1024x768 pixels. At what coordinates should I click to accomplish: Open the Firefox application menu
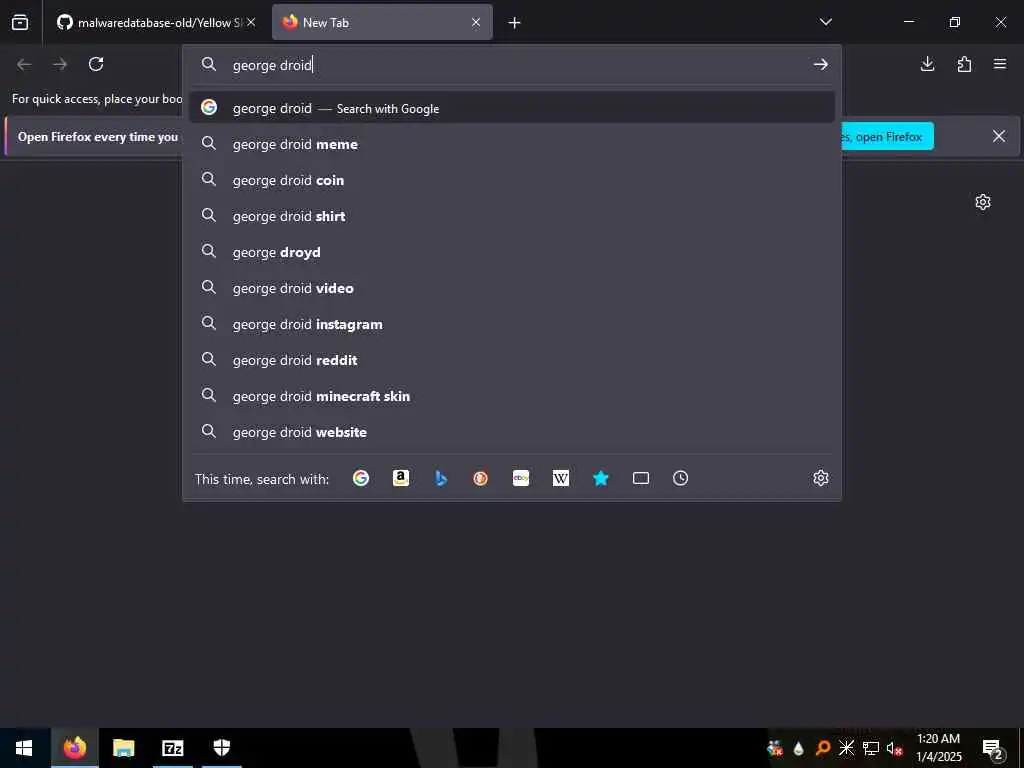pos(1000,64)
